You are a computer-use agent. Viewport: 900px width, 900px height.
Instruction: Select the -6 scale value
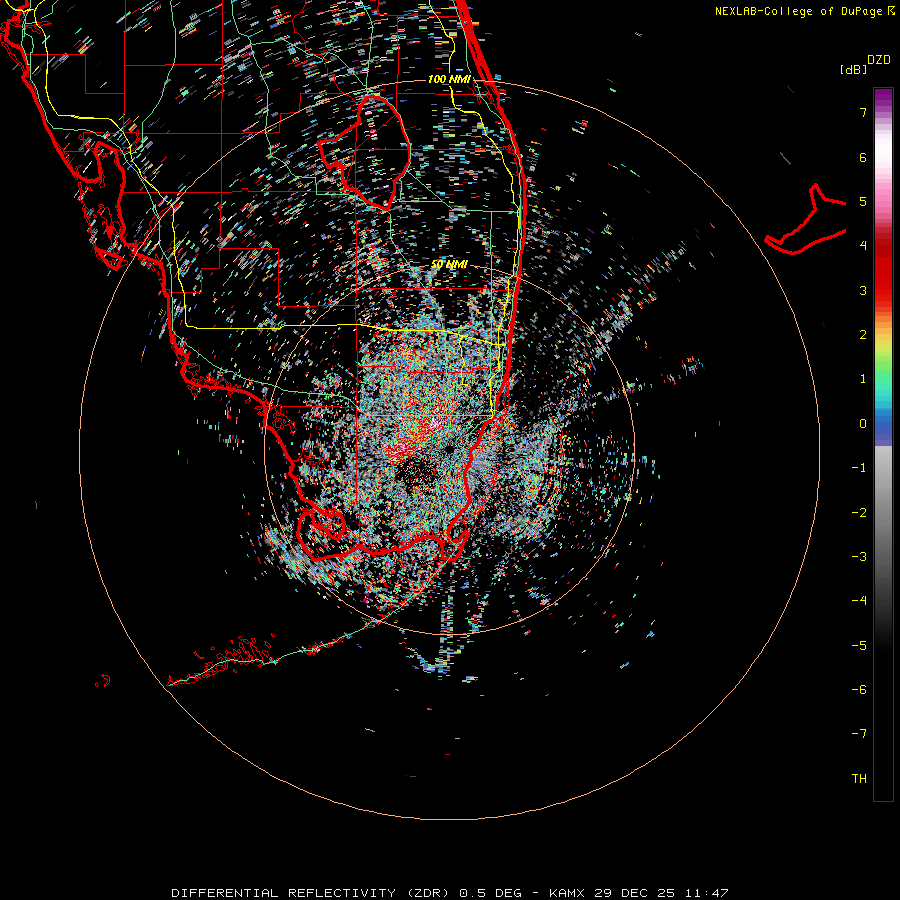pyautogui.click(x=859, y=690)
